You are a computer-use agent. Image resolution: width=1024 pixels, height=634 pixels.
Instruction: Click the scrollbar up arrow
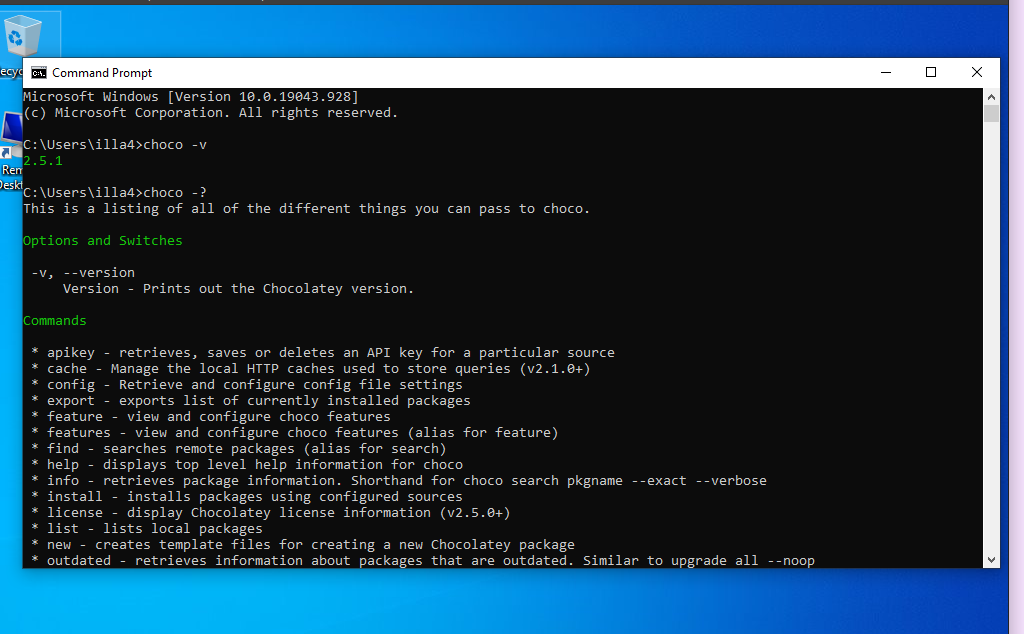(x=991, y=97)
